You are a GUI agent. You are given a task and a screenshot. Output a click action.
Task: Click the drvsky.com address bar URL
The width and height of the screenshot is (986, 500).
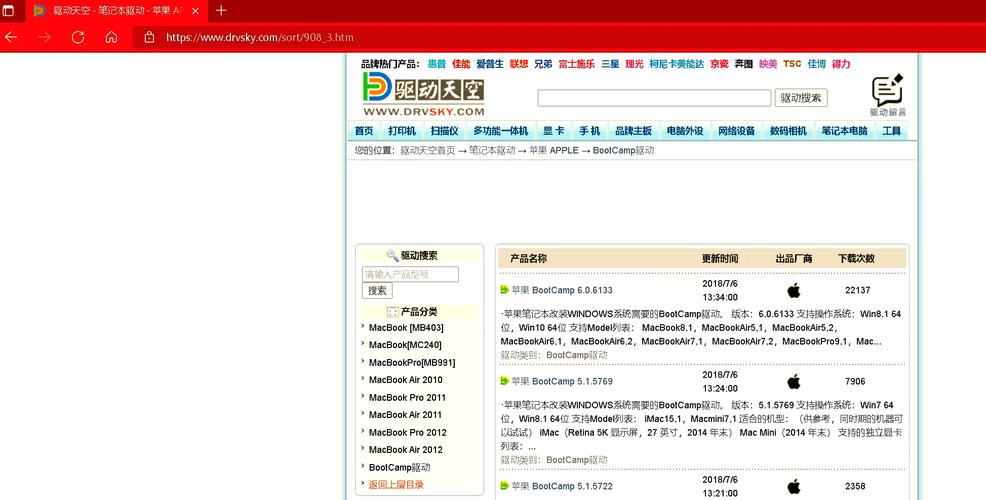coord(260,38)
